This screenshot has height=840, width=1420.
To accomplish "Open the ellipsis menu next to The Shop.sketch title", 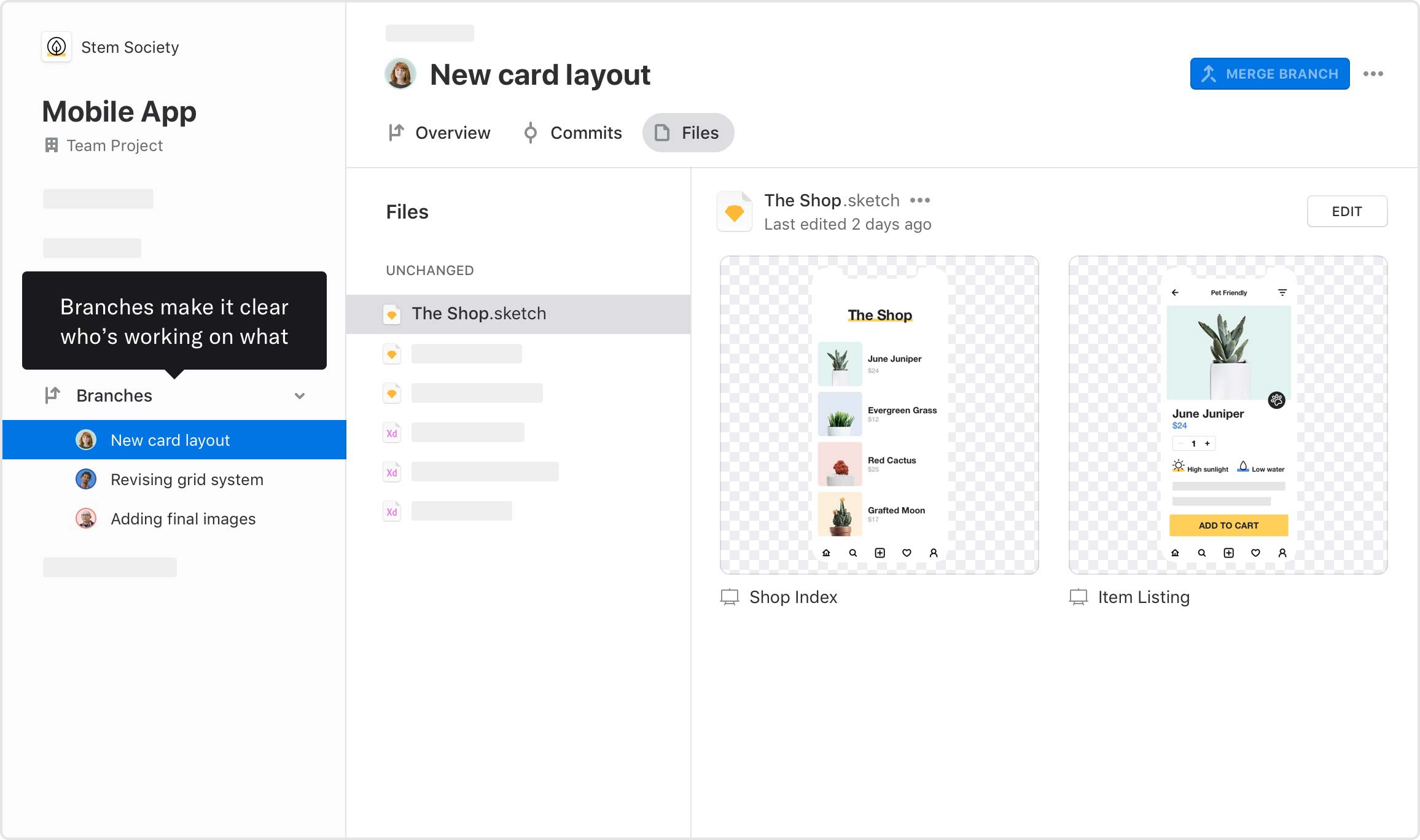I will click(920, 200).
